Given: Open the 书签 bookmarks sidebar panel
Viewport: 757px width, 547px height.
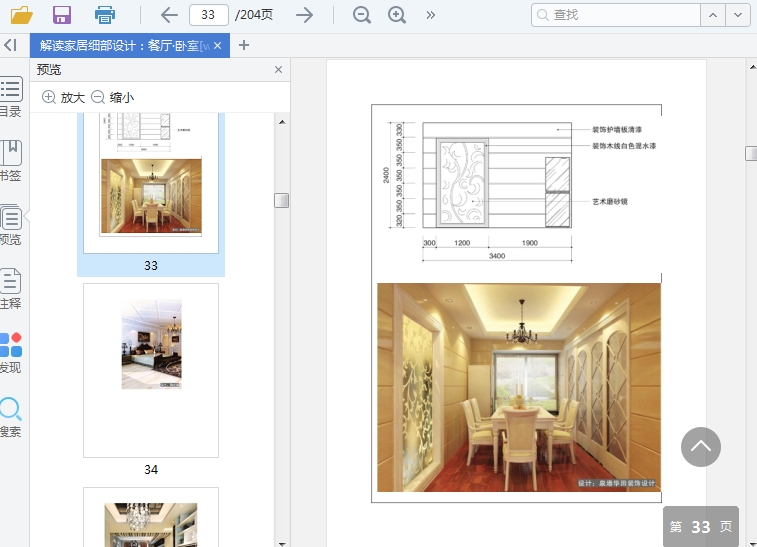Looking at the screenshot, I should tap(11, 160).
